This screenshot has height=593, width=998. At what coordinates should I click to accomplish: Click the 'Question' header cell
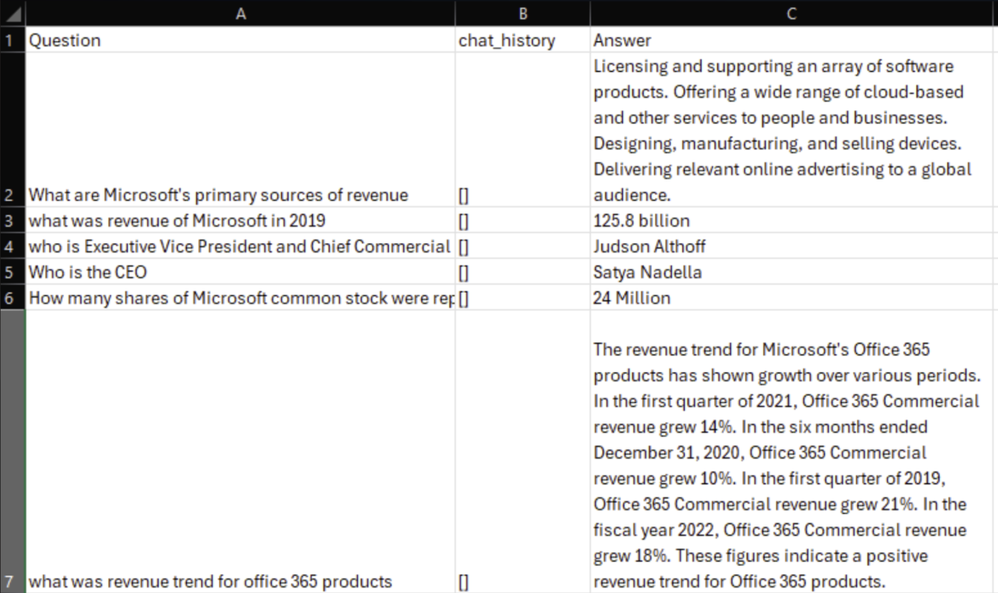(x=241, y=40)
